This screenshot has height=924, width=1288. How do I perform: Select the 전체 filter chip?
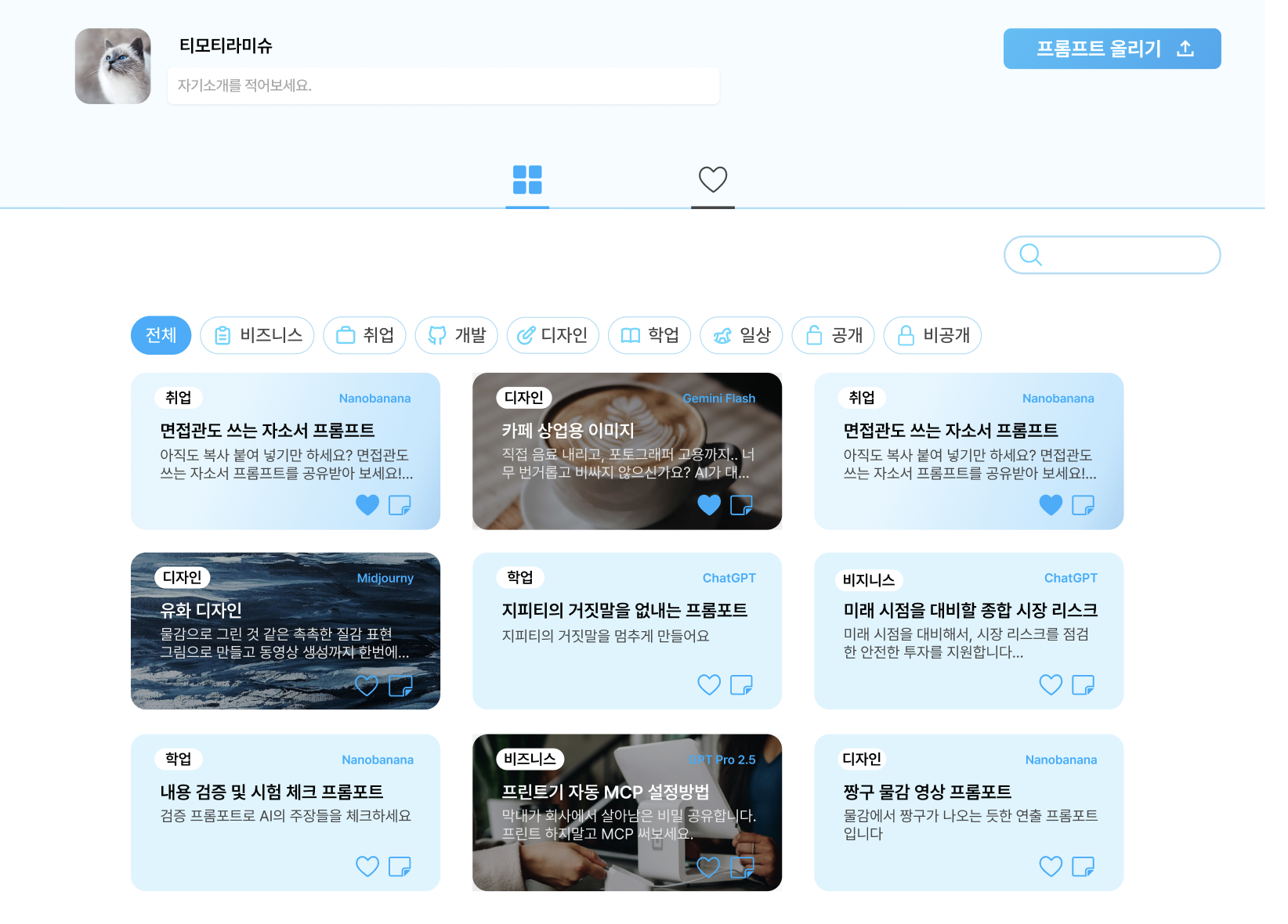[161, 335]
